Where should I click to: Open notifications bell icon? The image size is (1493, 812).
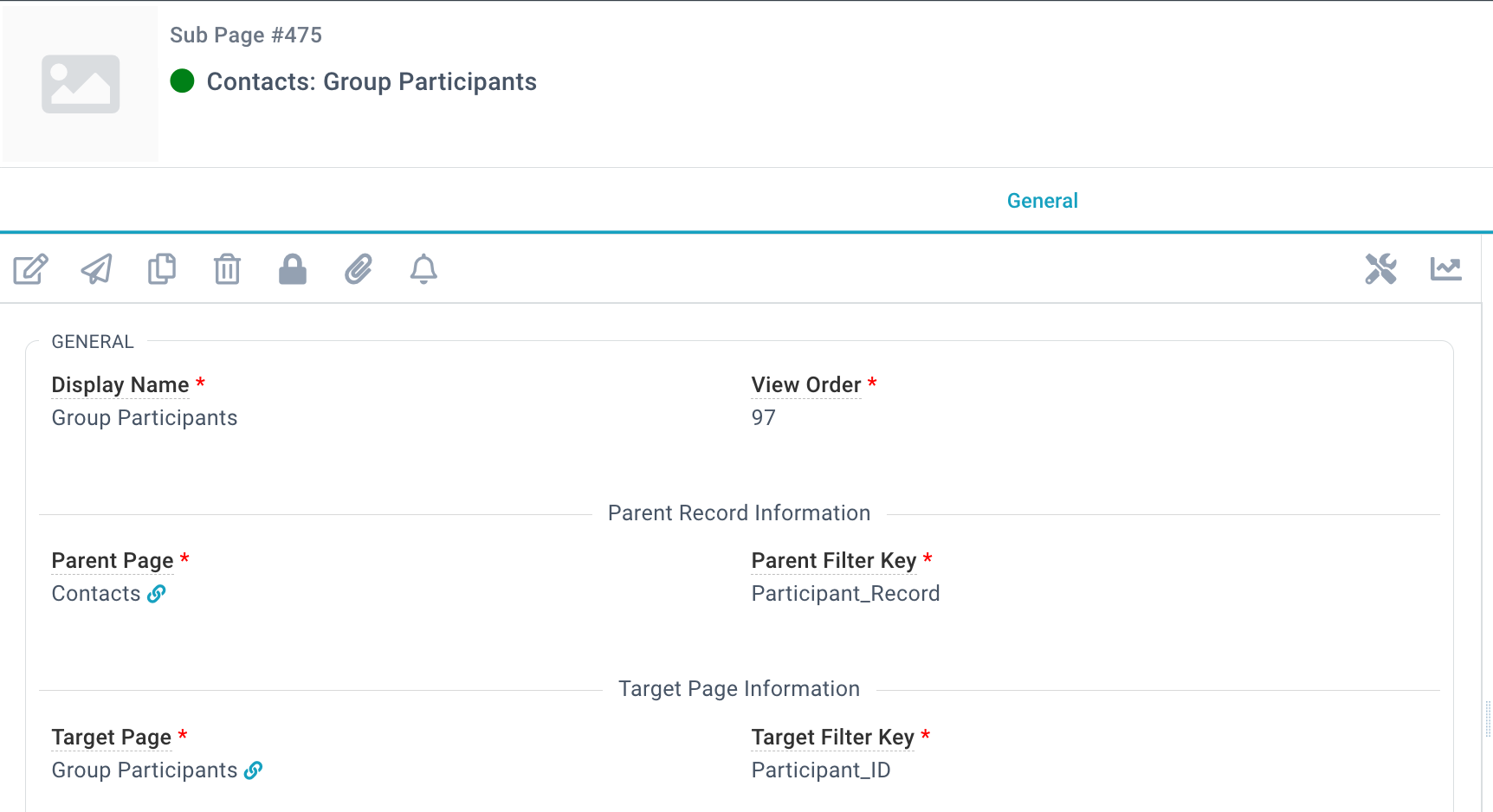point(423,269)
